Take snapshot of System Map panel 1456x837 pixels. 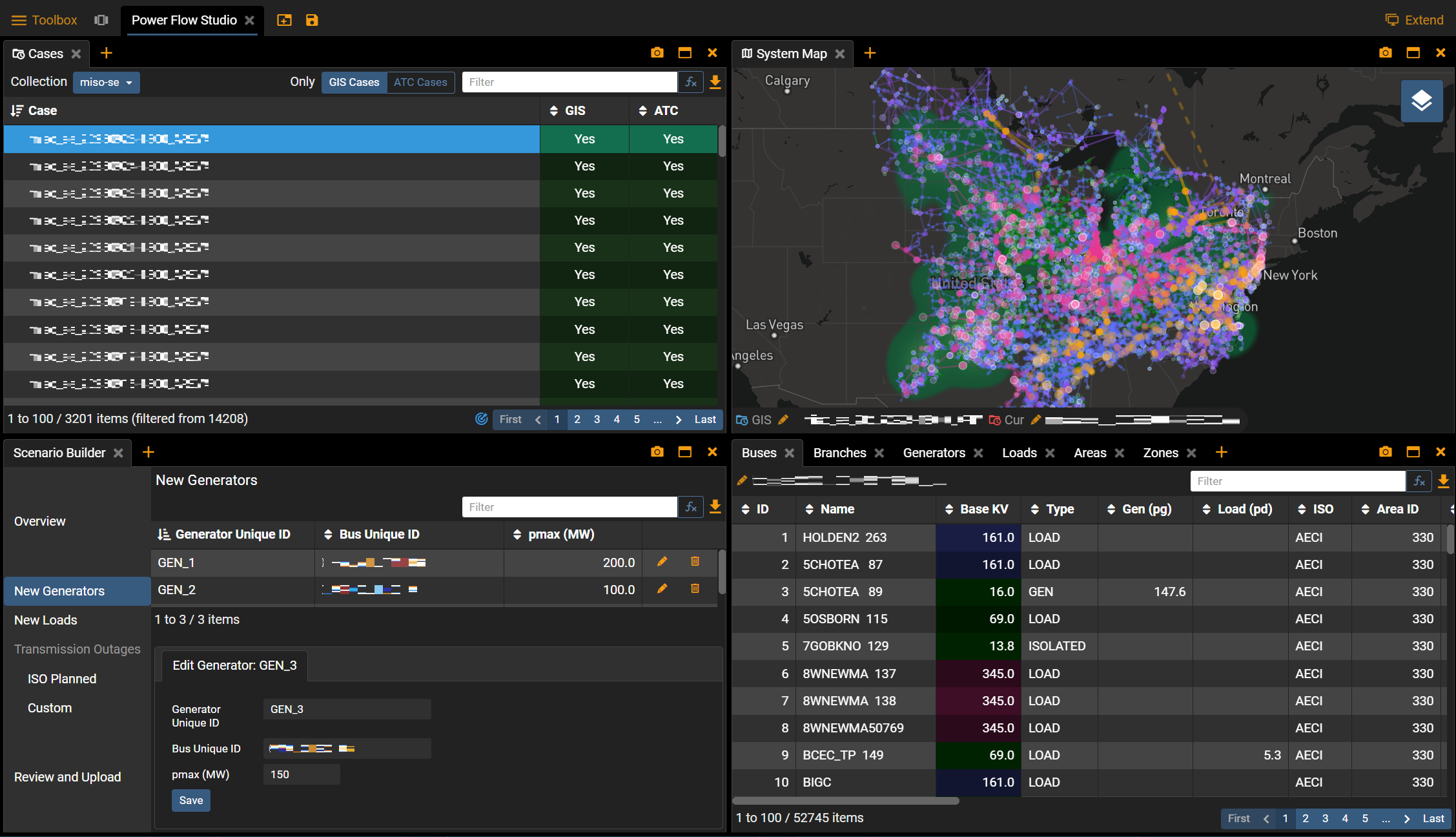pos(1385,53)
